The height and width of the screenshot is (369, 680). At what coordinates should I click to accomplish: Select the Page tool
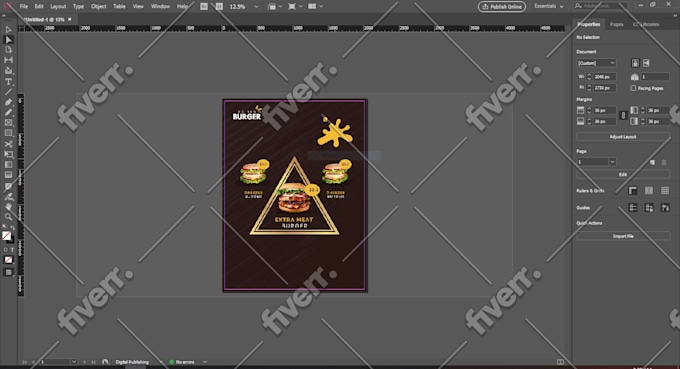click(x=8, y=50)
